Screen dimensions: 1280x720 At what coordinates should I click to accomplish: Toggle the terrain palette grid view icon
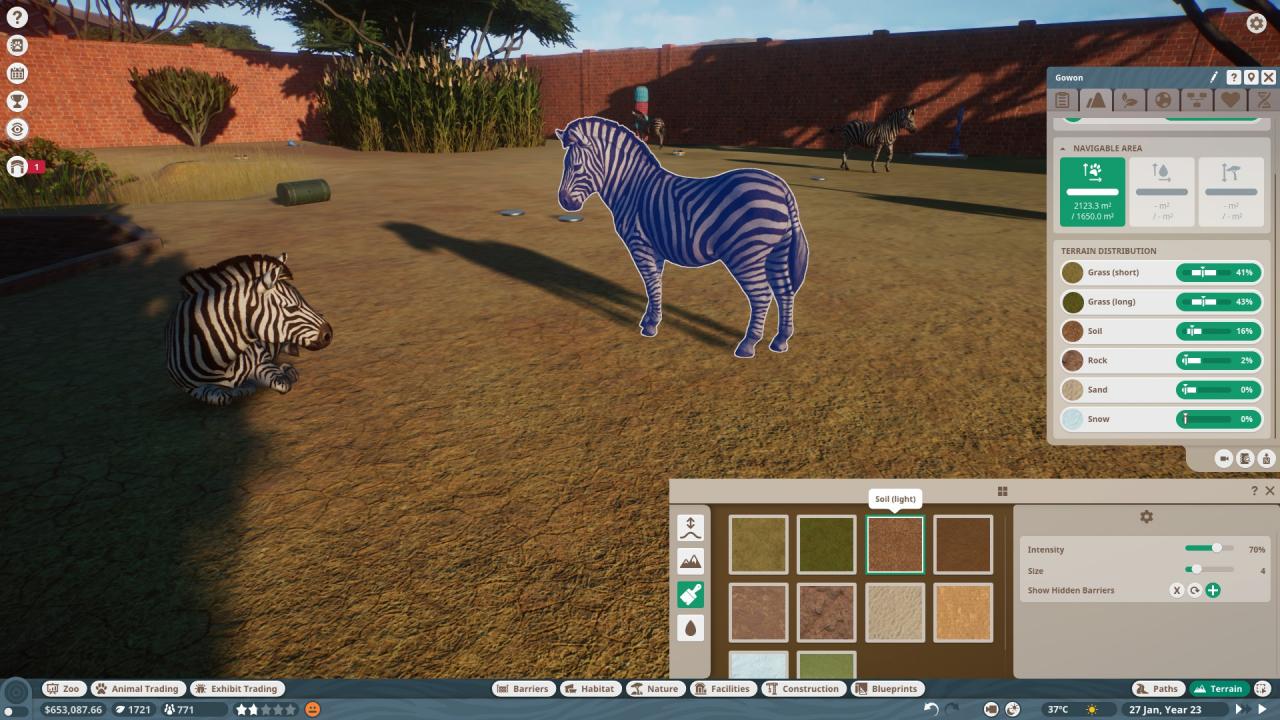coord(1002,491)
